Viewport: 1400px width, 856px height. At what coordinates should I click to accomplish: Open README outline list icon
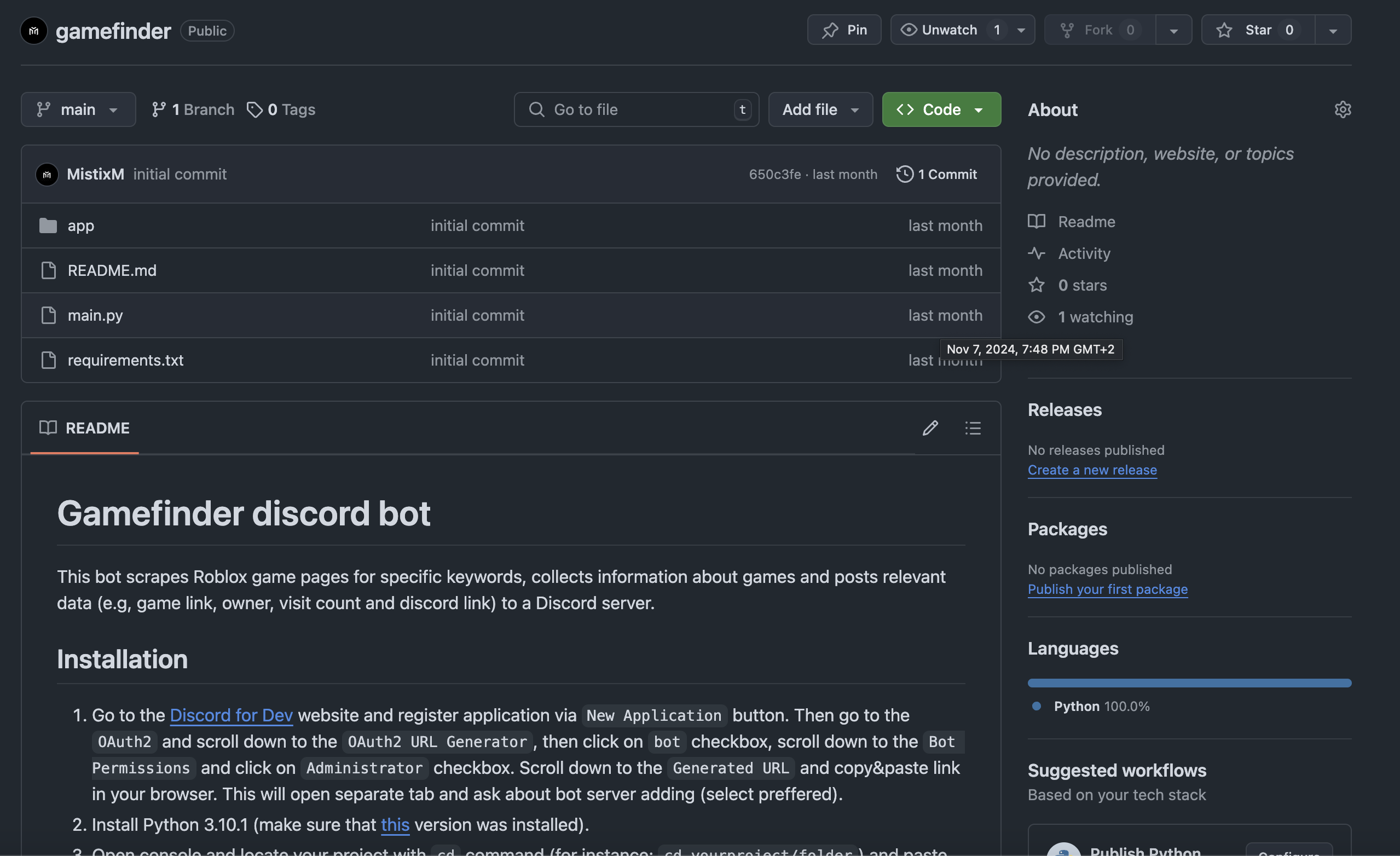point(973,427)
